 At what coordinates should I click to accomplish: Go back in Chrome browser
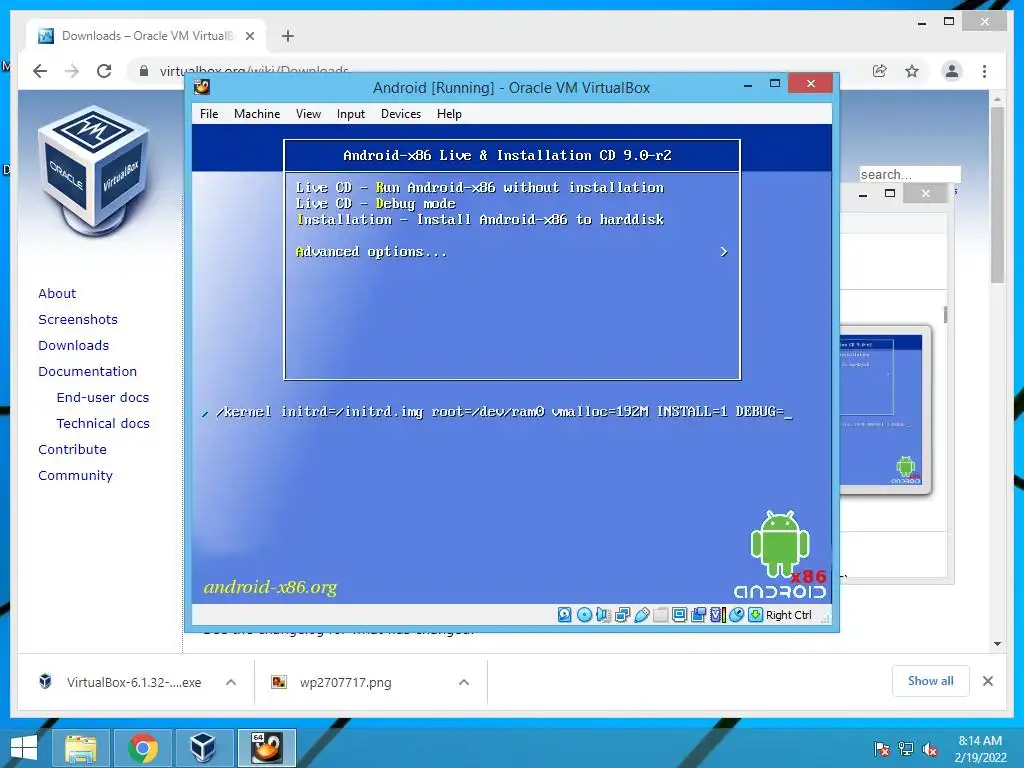(40, 71)
